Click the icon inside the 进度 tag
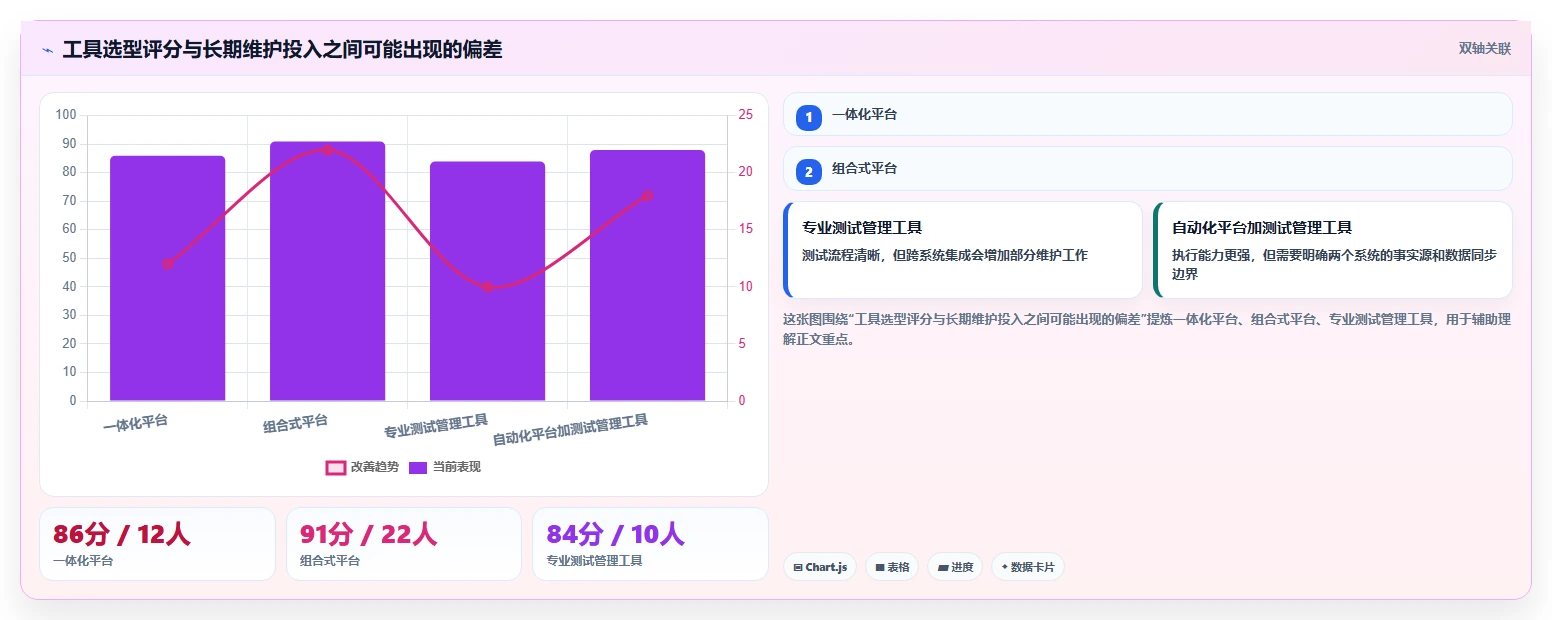The height and width of the screenshot is (620, 1552). 943,568
